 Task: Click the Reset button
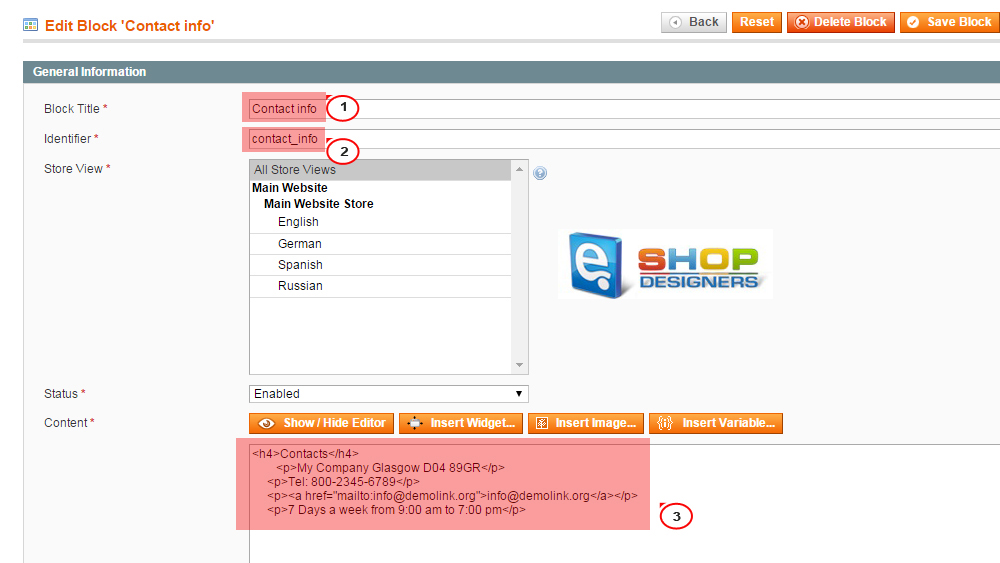757,22
